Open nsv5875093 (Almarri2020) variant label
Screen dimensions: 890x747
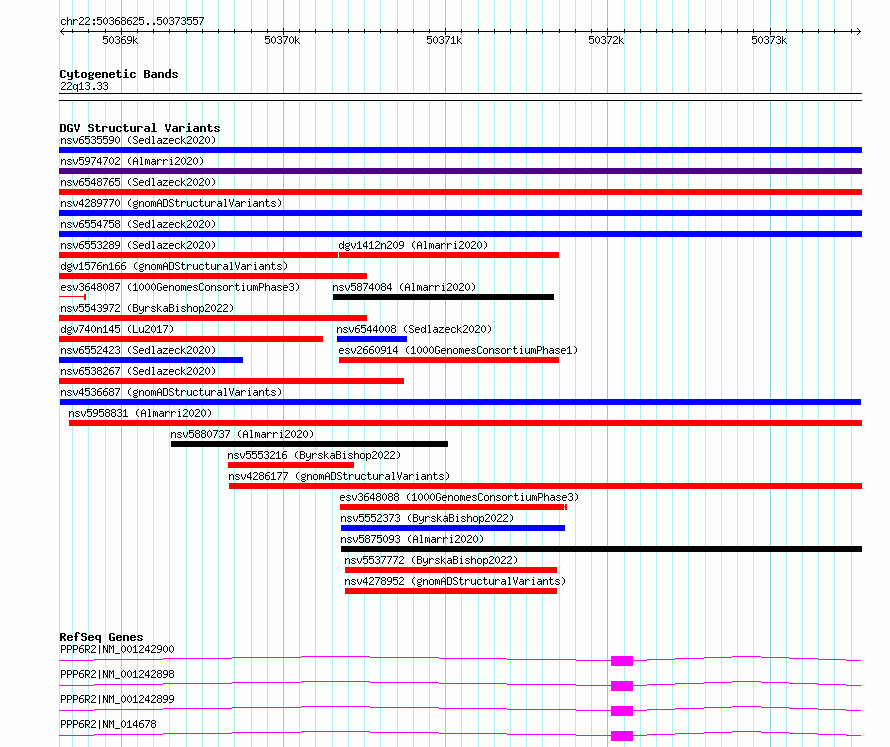coord(412,539)
